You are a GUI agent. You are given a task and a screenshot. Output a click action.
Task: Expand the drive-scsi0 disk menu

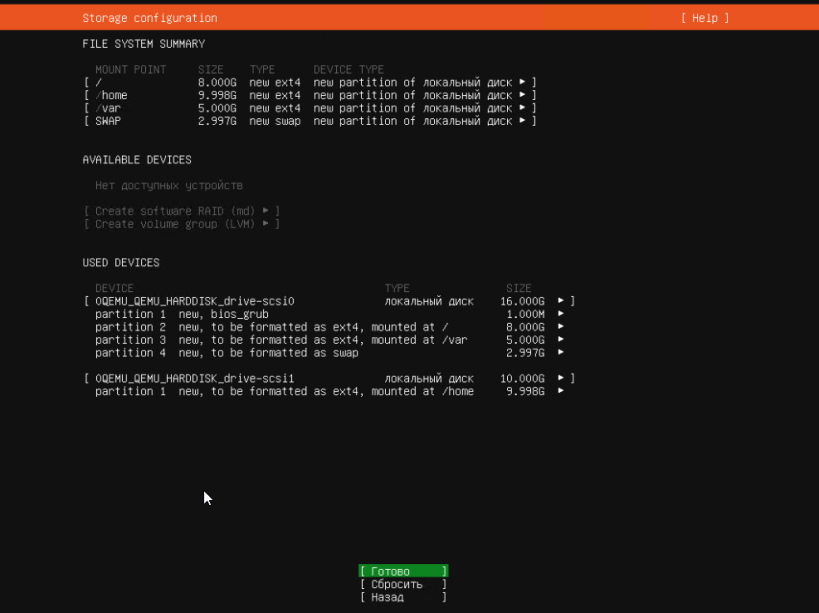pyautogui.click(x=329, y=301)
